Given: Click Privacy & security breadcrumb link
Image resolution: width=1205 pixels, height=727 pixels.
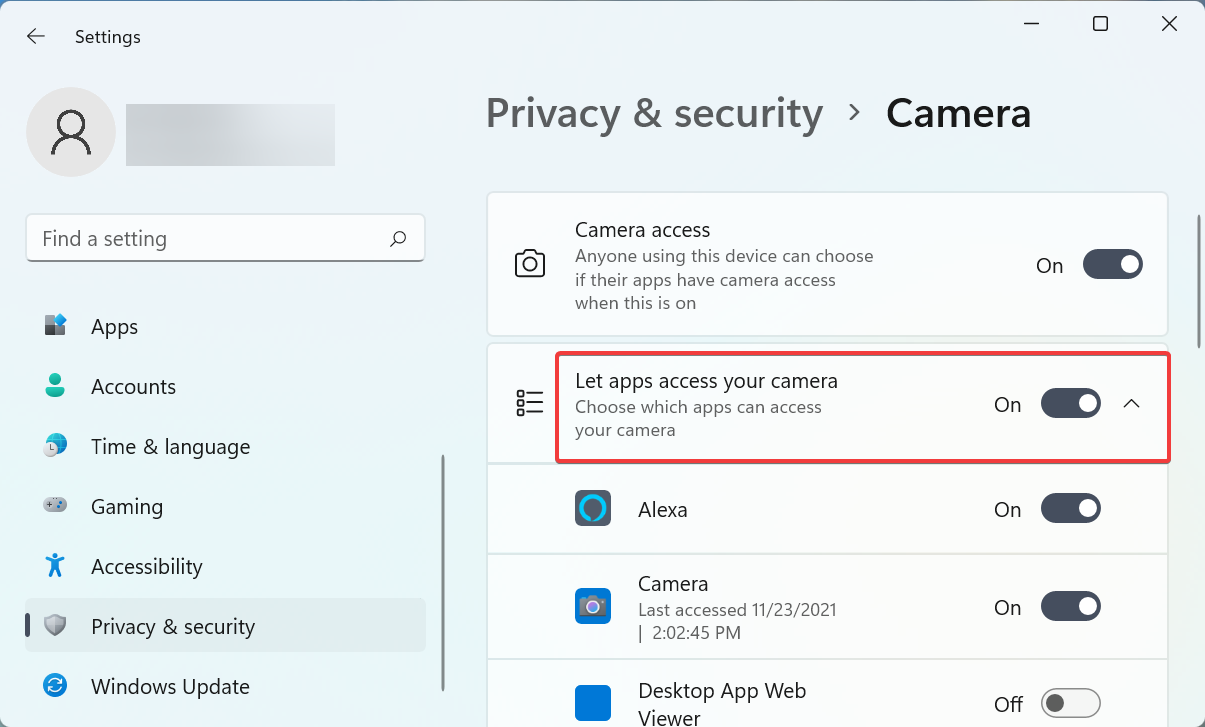Looking at the screenshot, I should pos(654,114).
